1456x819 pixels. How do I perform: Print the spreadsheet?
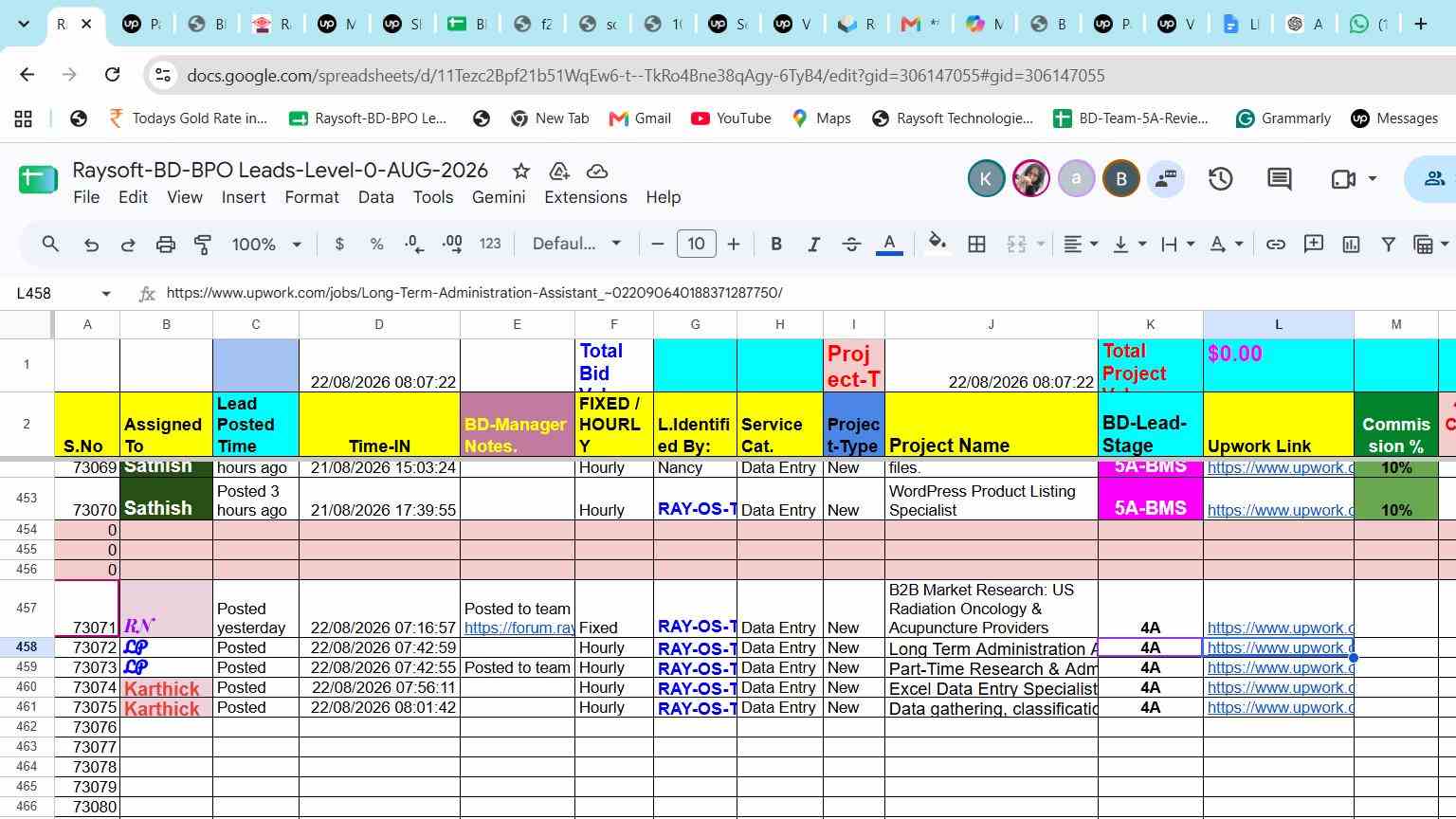tap(166, 245)
